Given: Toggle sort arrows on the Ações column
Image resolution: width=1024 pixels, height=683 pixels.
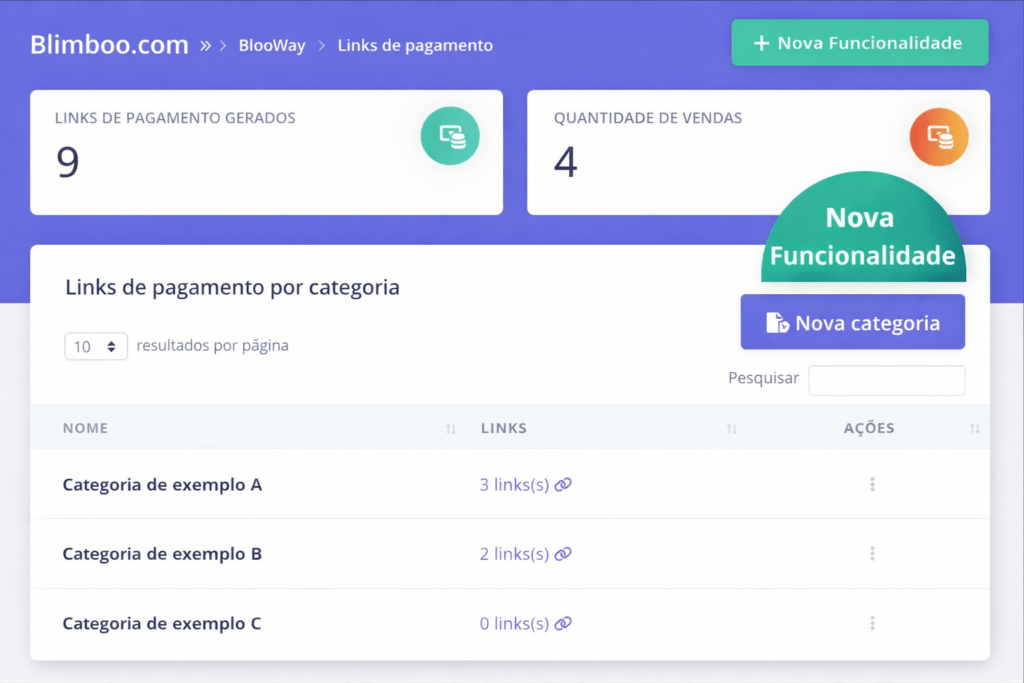Looking at the screenshot, I should (974, 429).
